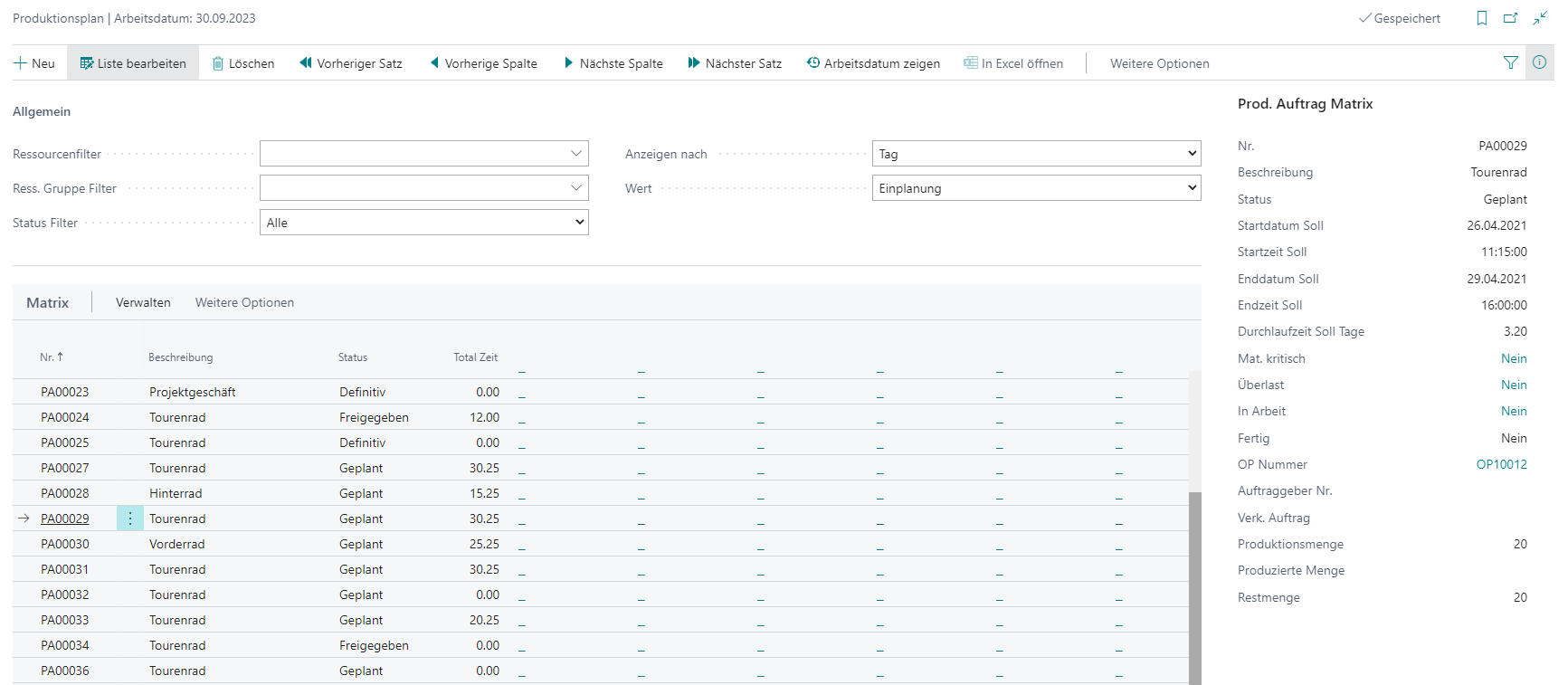Click Enddatum Soll value 29.04.2021

click(1497, 279)
